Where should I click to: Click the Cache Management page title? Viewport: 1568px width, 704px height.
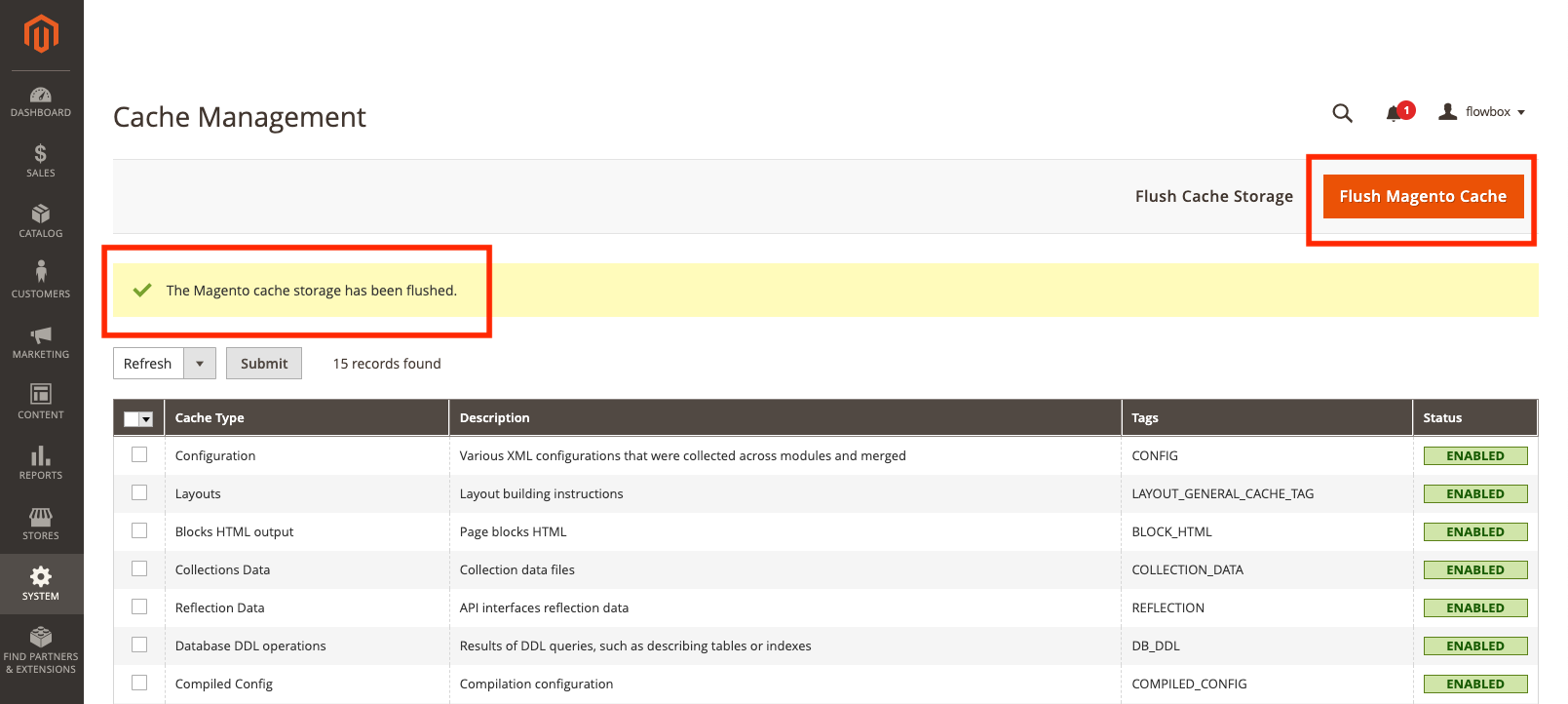240,117
